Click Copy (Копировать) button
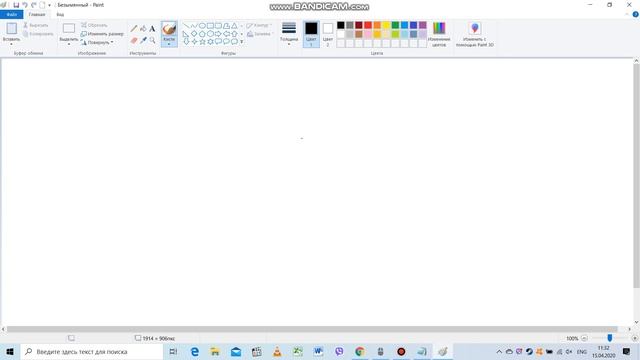Screen dimensions: 640x360 pos(38,34)
